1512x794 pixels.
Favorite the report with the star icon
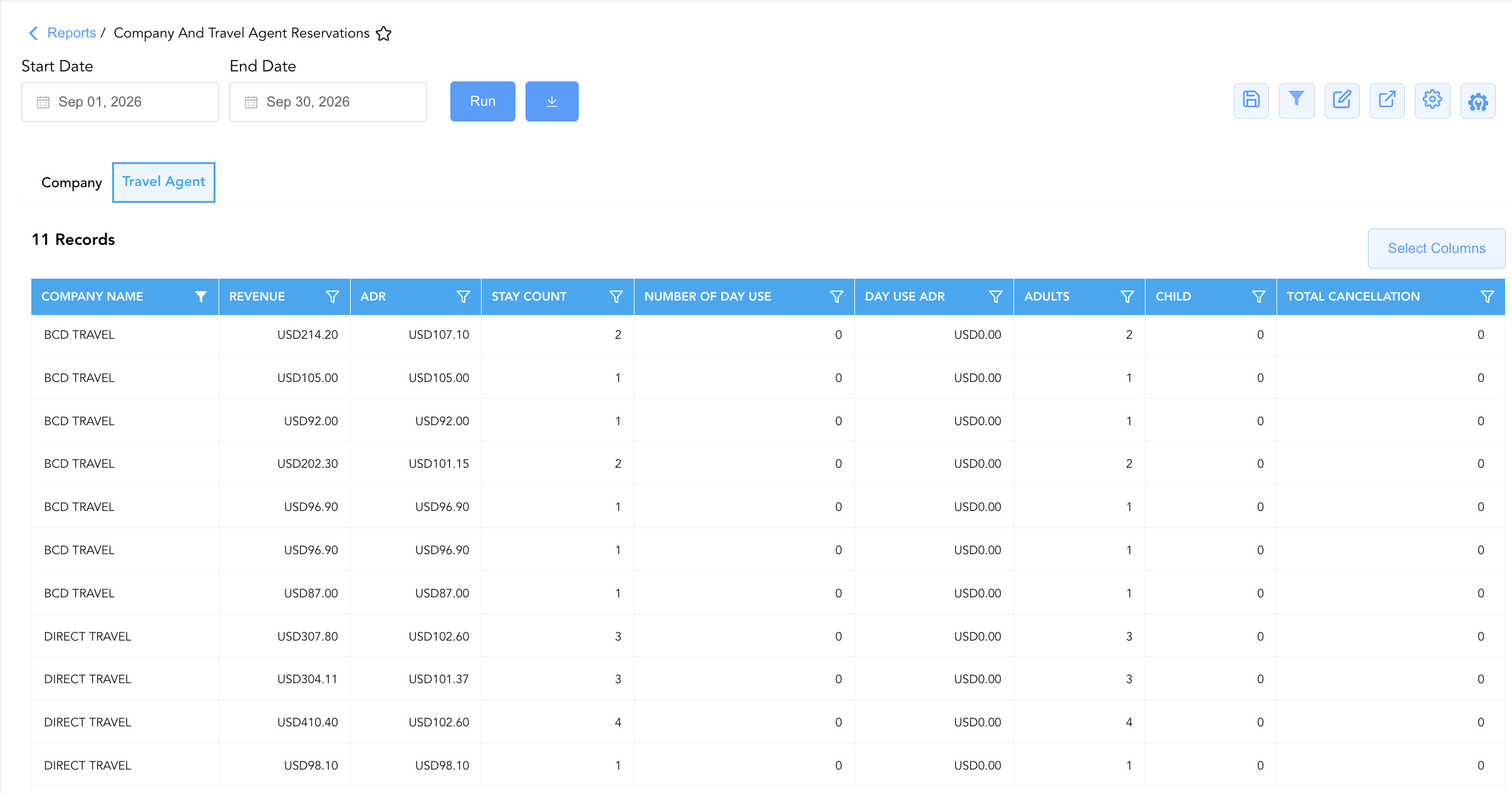click(383, 33)
